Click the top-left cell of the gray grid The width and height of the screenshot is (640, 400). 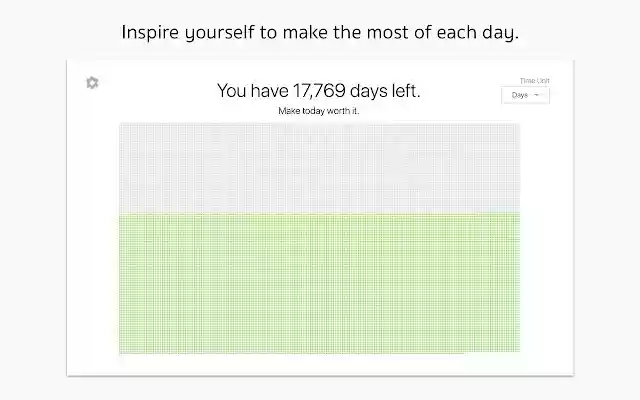click(121, 125)
